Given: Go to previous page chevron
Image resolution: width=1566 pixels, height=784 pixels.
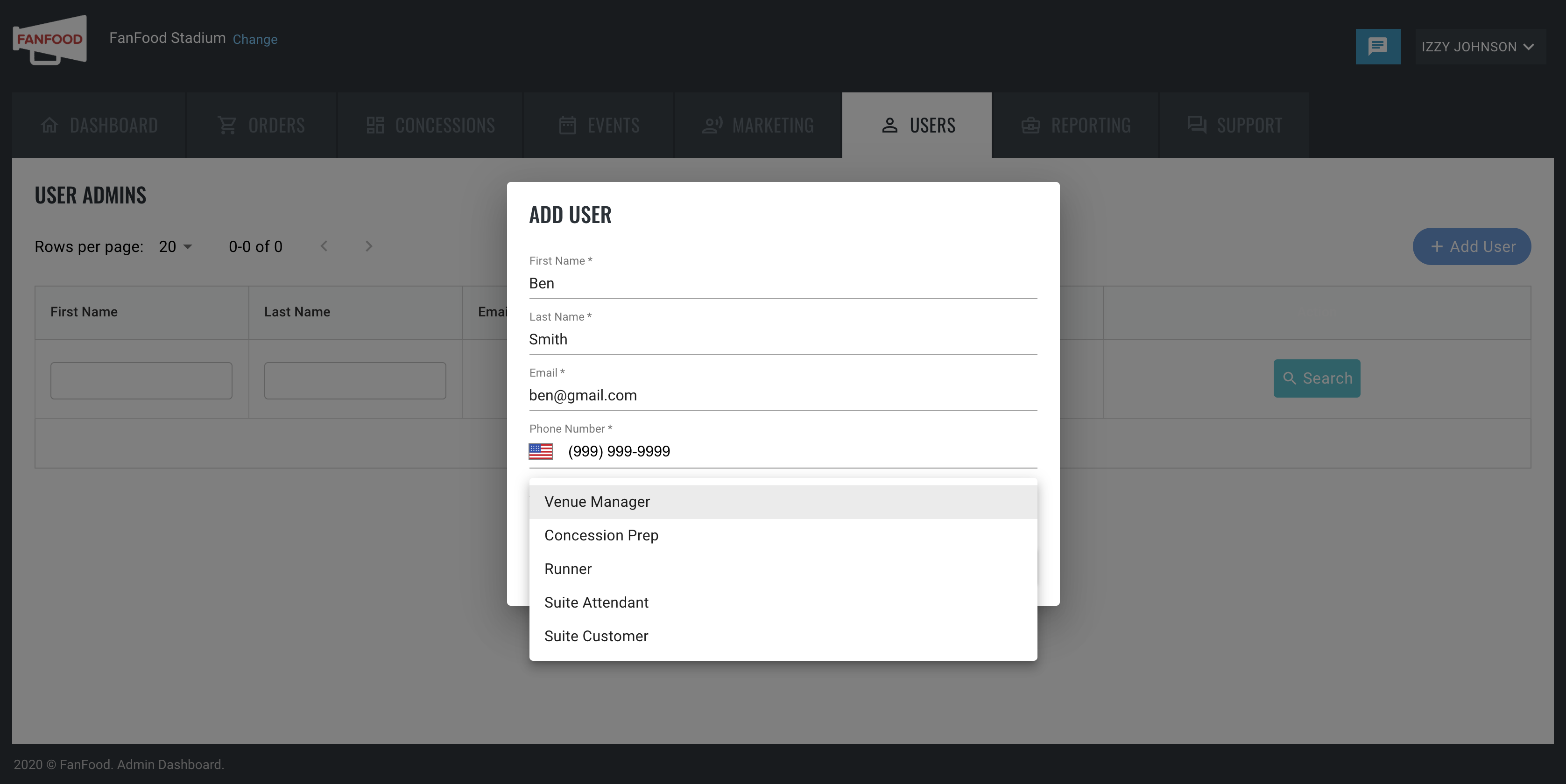Looking at the screenshot, I should coord(324,246).
